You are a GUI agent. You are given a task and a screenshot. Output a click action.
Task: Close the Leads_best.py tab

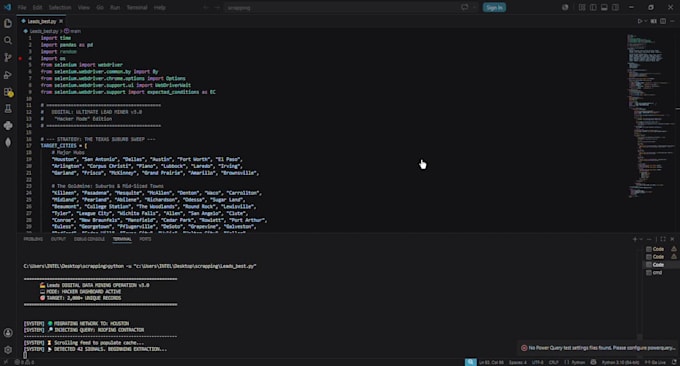click(x=61, y=21)
